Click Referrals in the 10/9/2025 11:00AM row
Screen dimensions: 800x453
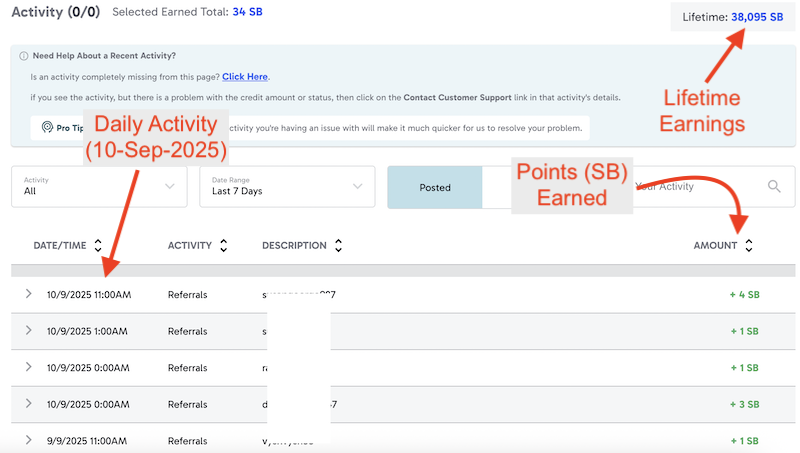(188, 295)
